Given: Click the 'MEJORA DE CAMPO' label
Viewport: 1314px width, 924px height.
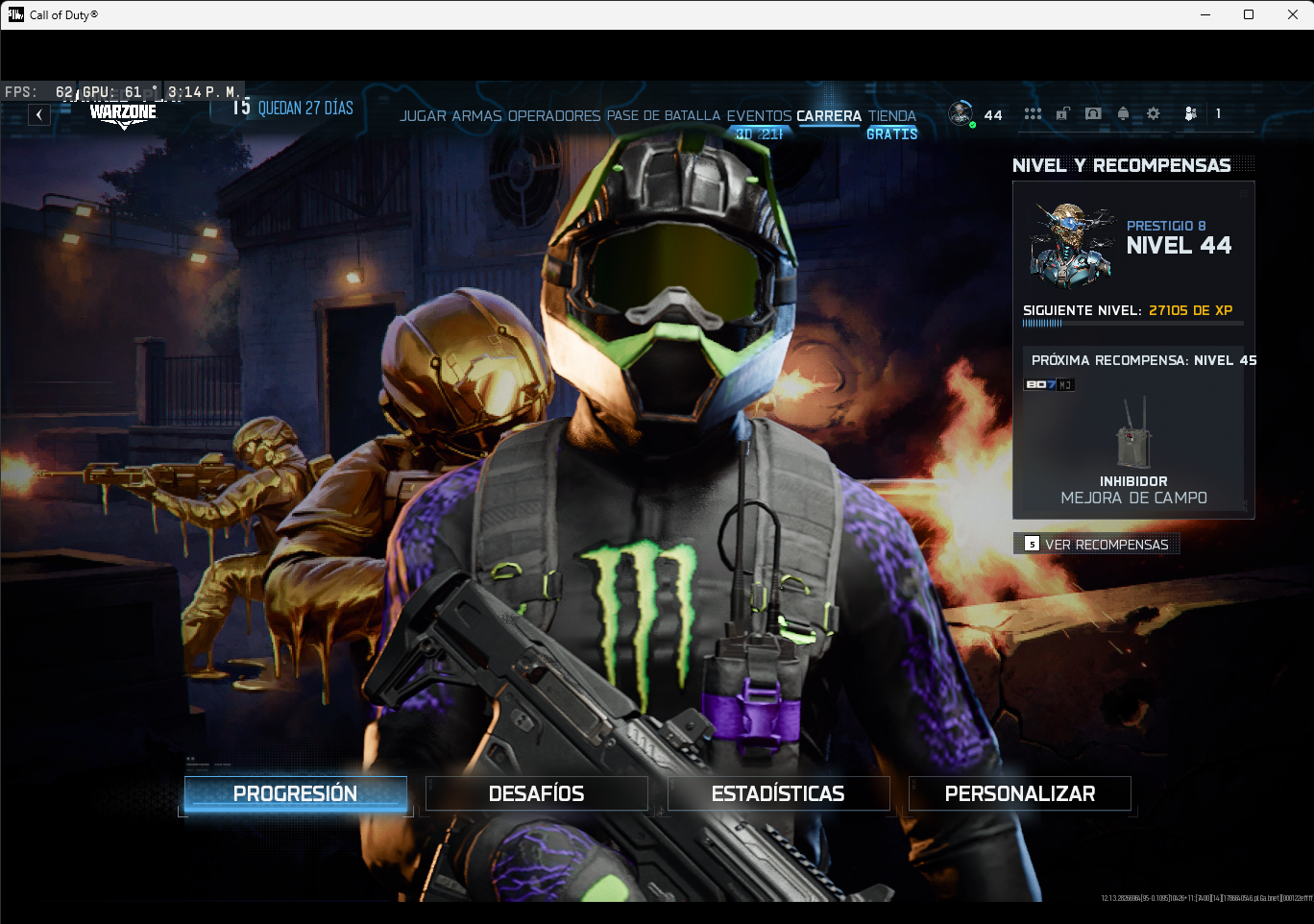Looking at the screenshot, I should click(x=1134, y=498).
